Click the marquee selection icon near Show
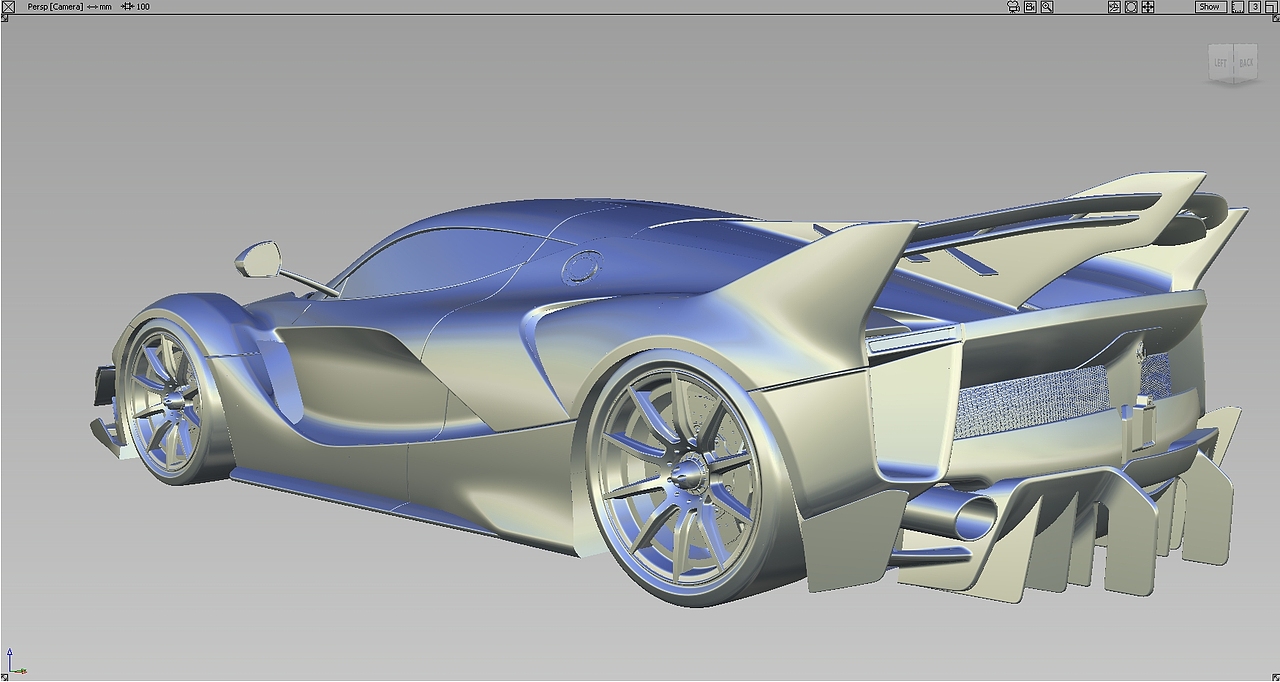1280x682 pixels. [x=1237, y=6]
